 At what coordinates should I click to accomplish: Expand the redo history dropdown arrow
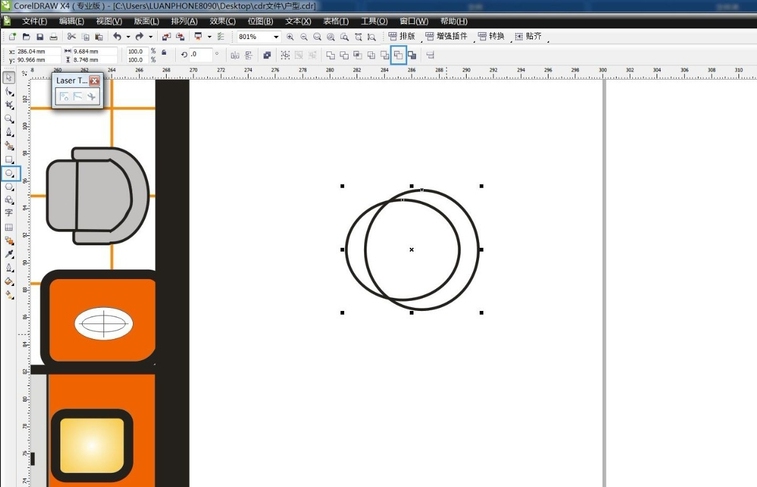(151, 37)
